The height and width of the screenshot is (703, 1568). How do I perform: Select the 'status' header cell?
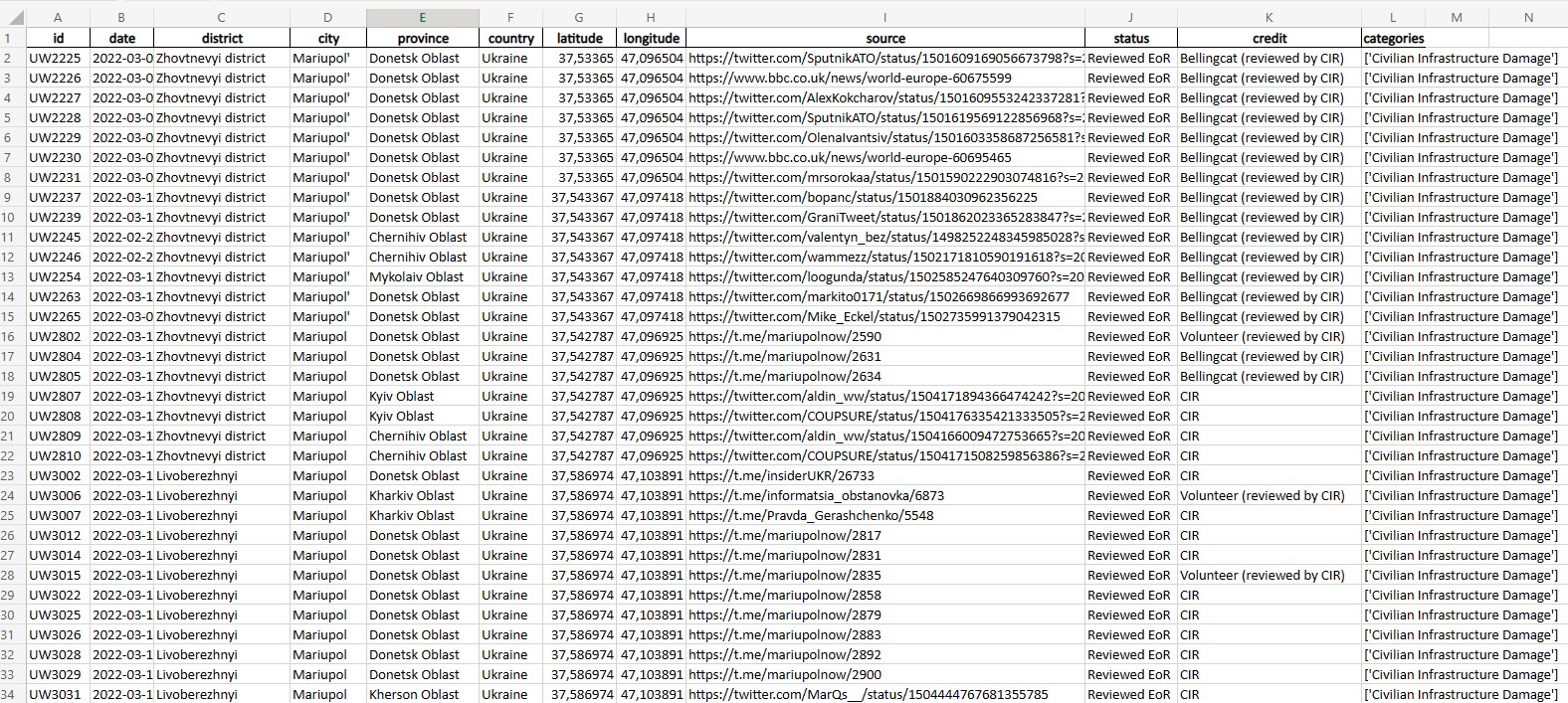pyautogui.click(x=1131, y=38)
